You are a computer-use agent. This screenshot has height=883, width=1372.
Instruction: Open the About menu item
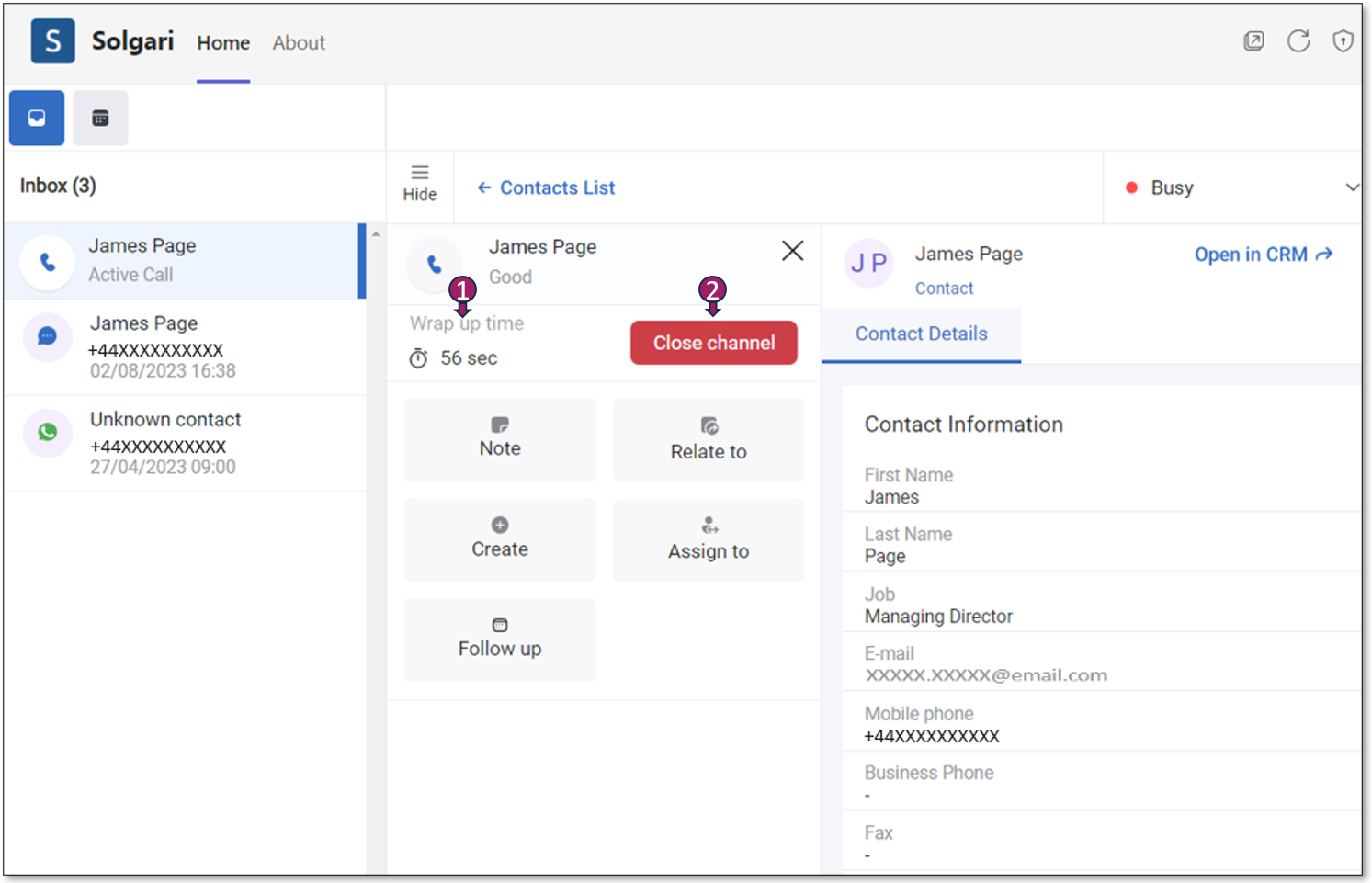(299, 43)
